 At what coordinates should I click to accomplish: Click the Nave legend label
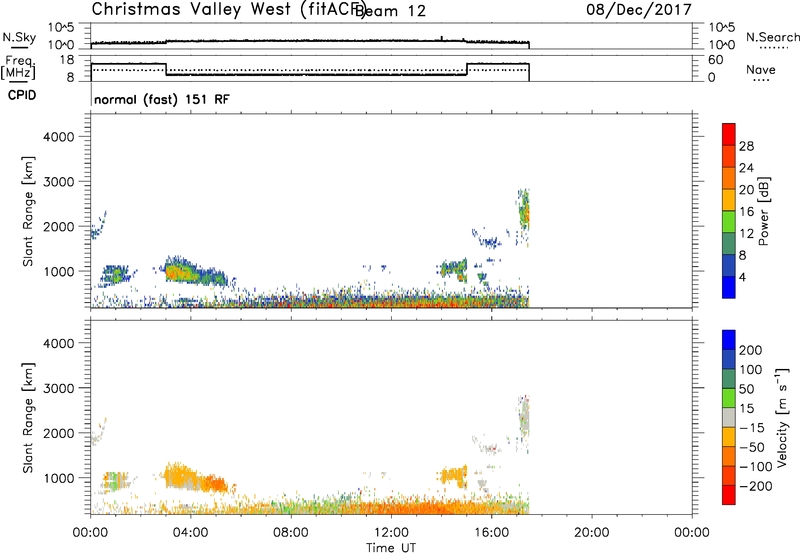pos(760,70)
